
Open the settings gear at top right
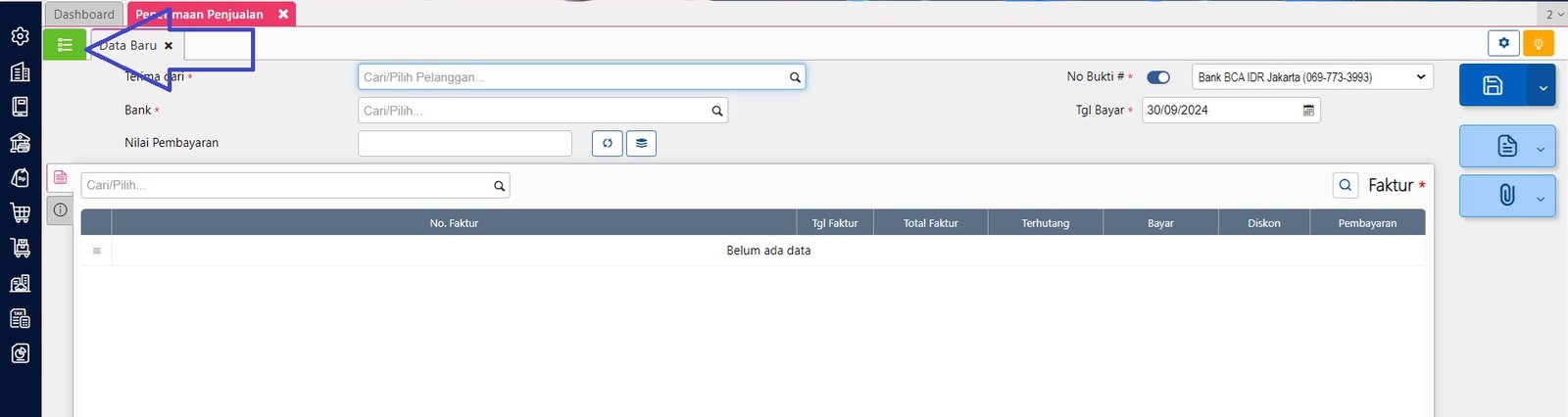point(1503,43)
